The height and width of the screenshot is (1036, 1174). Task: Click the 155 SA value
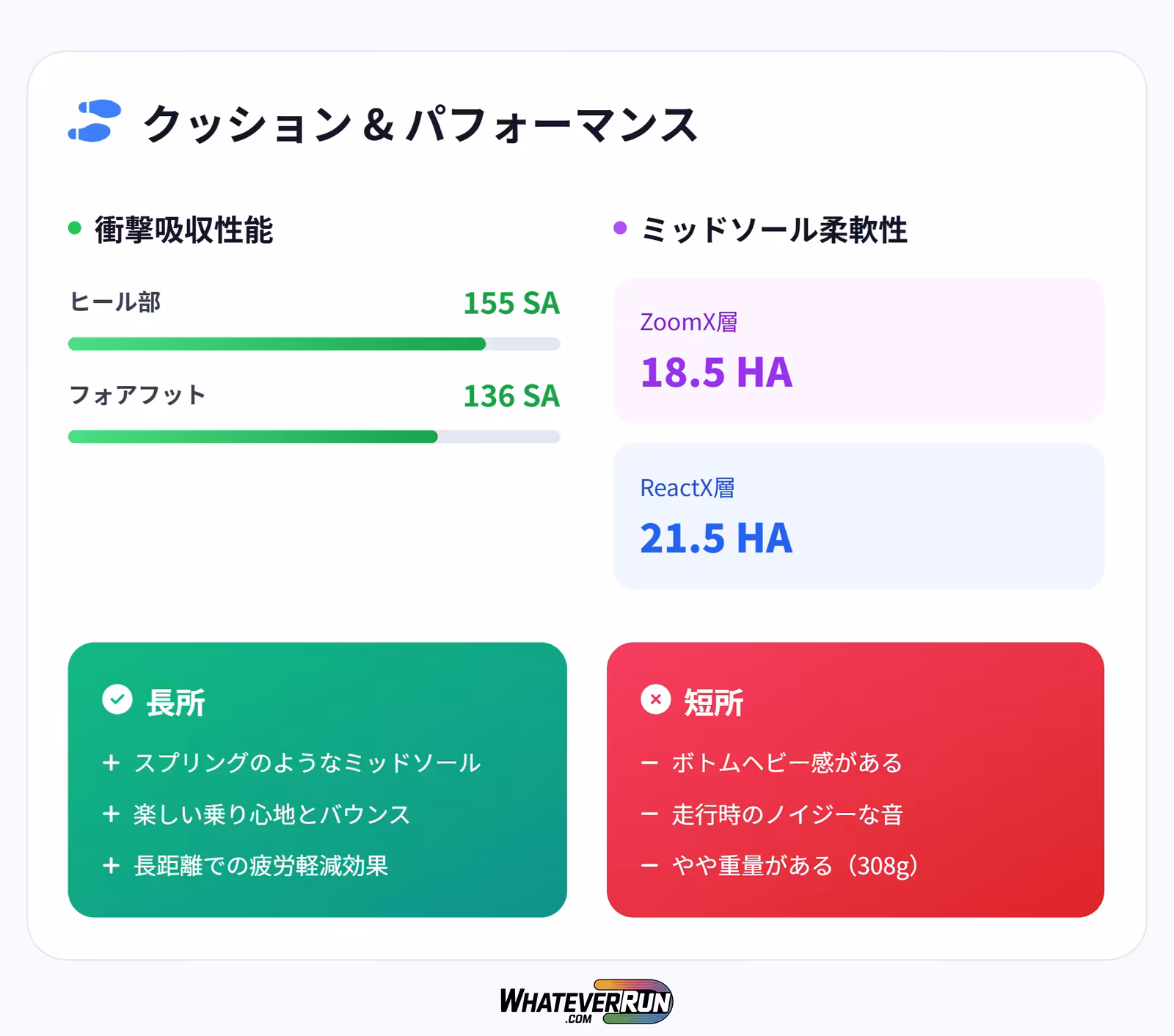click(x=511, y=303)
